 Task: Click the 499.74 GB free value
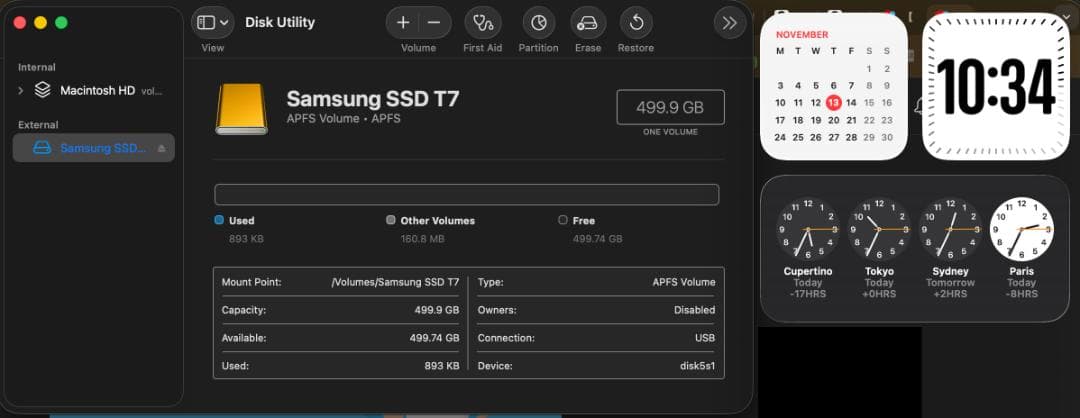pyautogui.click(x=597, y=239)
